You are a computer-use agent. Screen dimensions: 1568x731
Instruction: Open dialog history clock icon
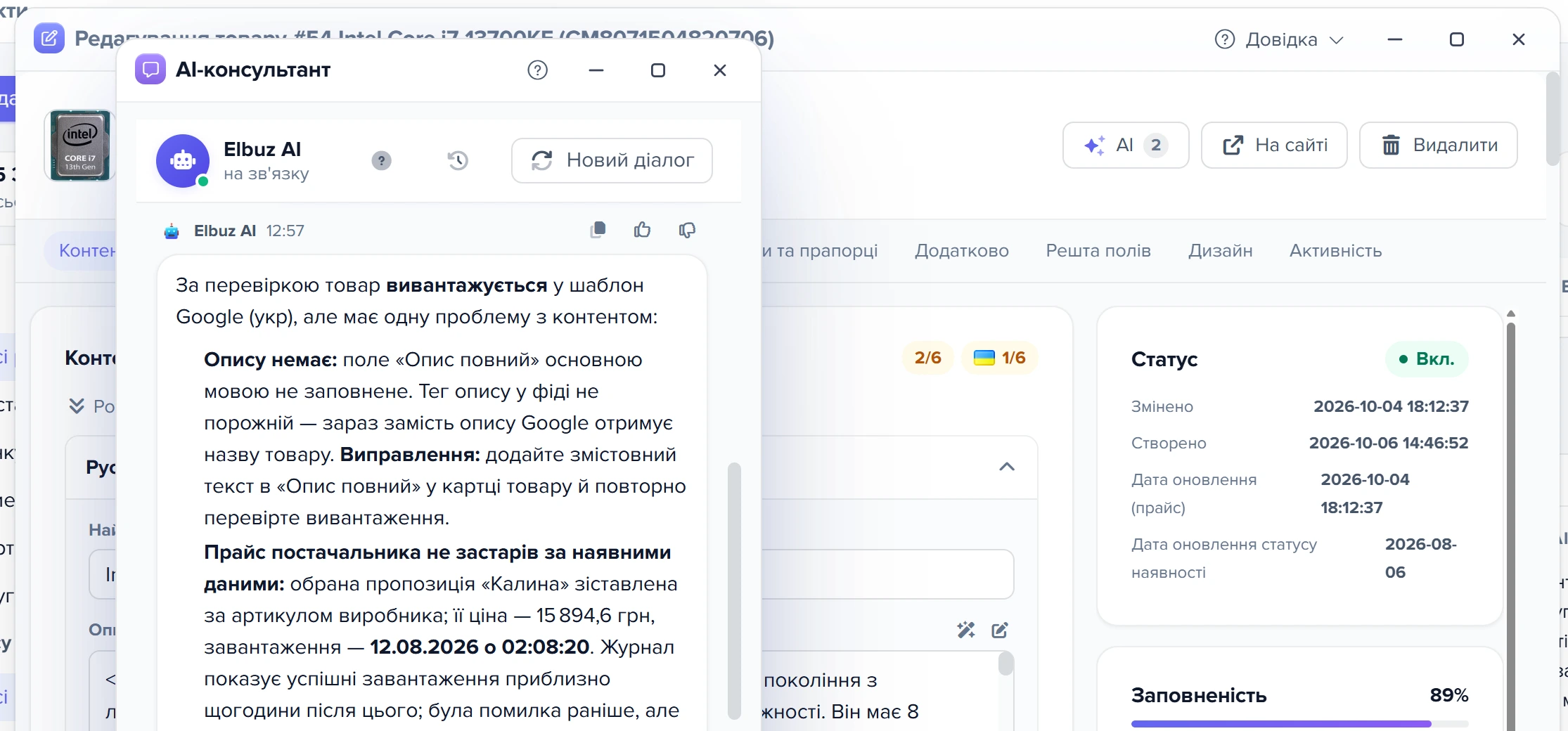(458, 161)
